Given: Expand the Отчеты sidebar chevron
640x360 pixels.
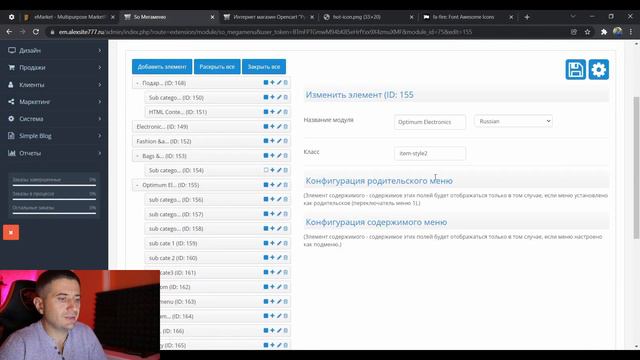Looking at the screenshot, I should [100, 153].
